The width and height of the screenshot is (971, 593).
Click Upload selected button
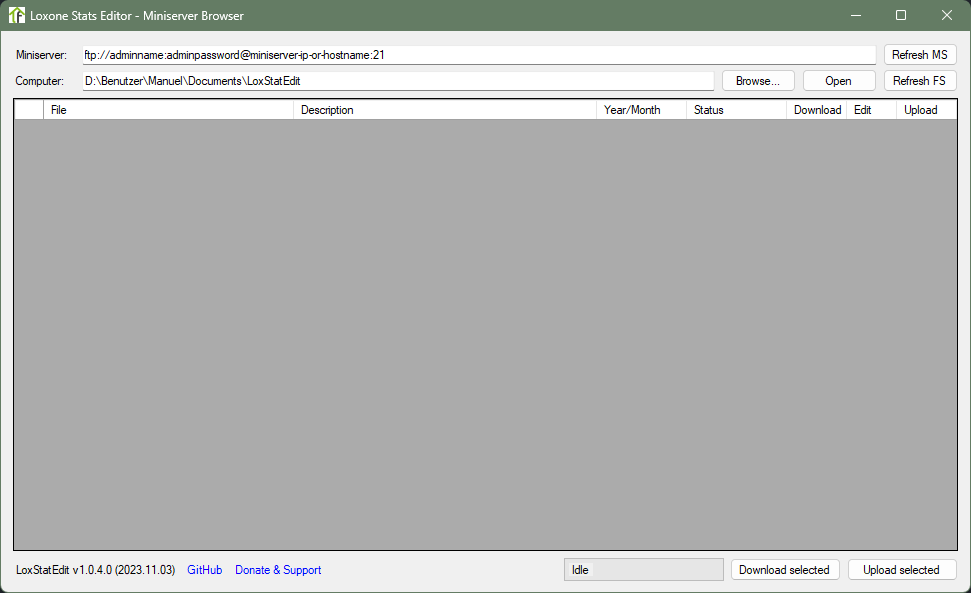click(902, 569)
